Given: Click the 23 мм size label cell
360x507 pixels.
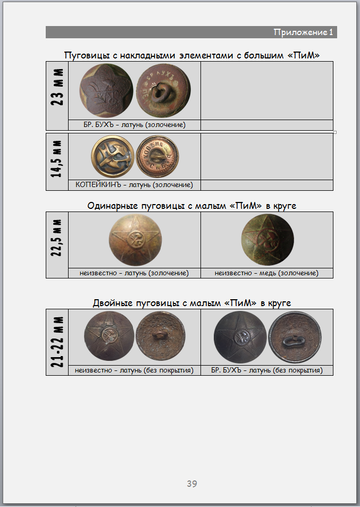Looking at the screenshot, I should click(57, 96).
